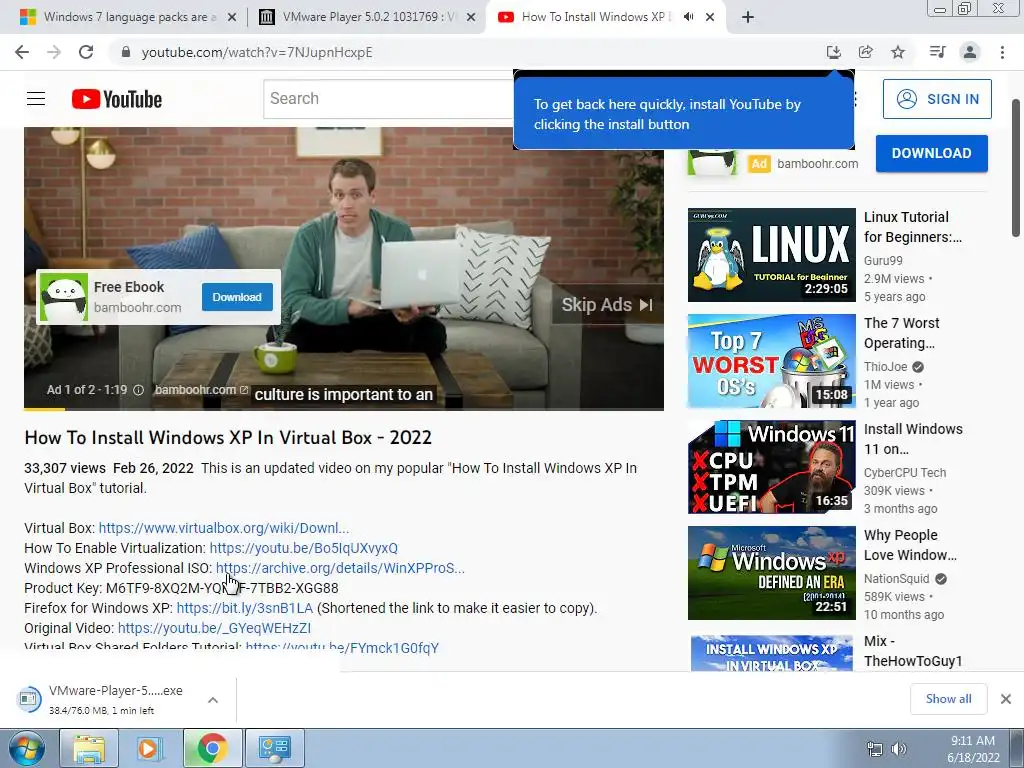
Task: Open the control panel taskbar icon
Action: [274, 748]
